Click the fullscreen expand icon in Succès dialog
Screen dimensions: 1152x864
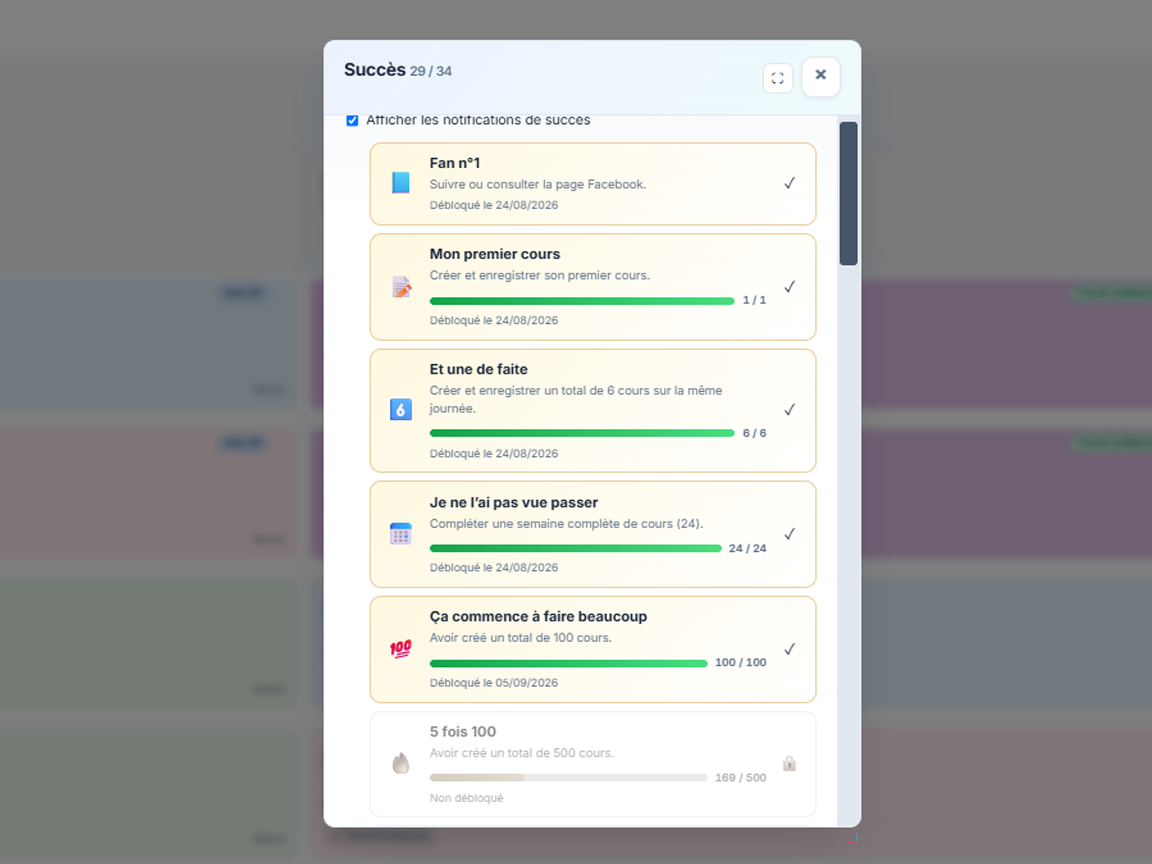tap(777, 78)
